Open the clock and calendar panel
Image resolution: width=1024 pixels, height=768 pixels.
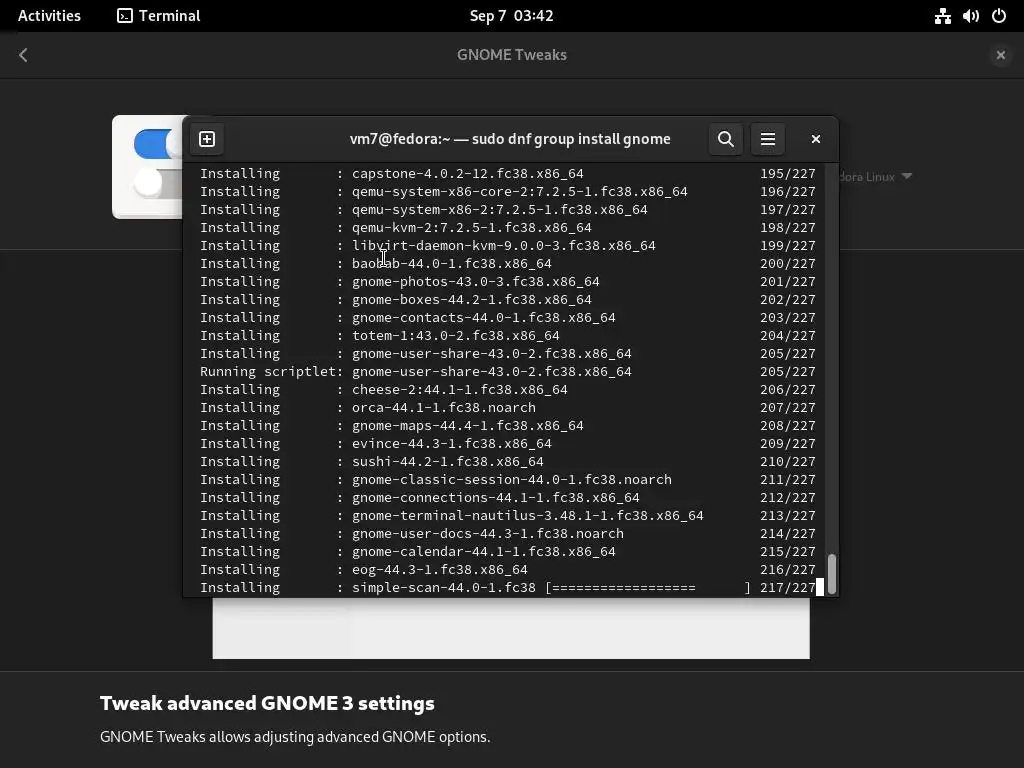(511, 16)
